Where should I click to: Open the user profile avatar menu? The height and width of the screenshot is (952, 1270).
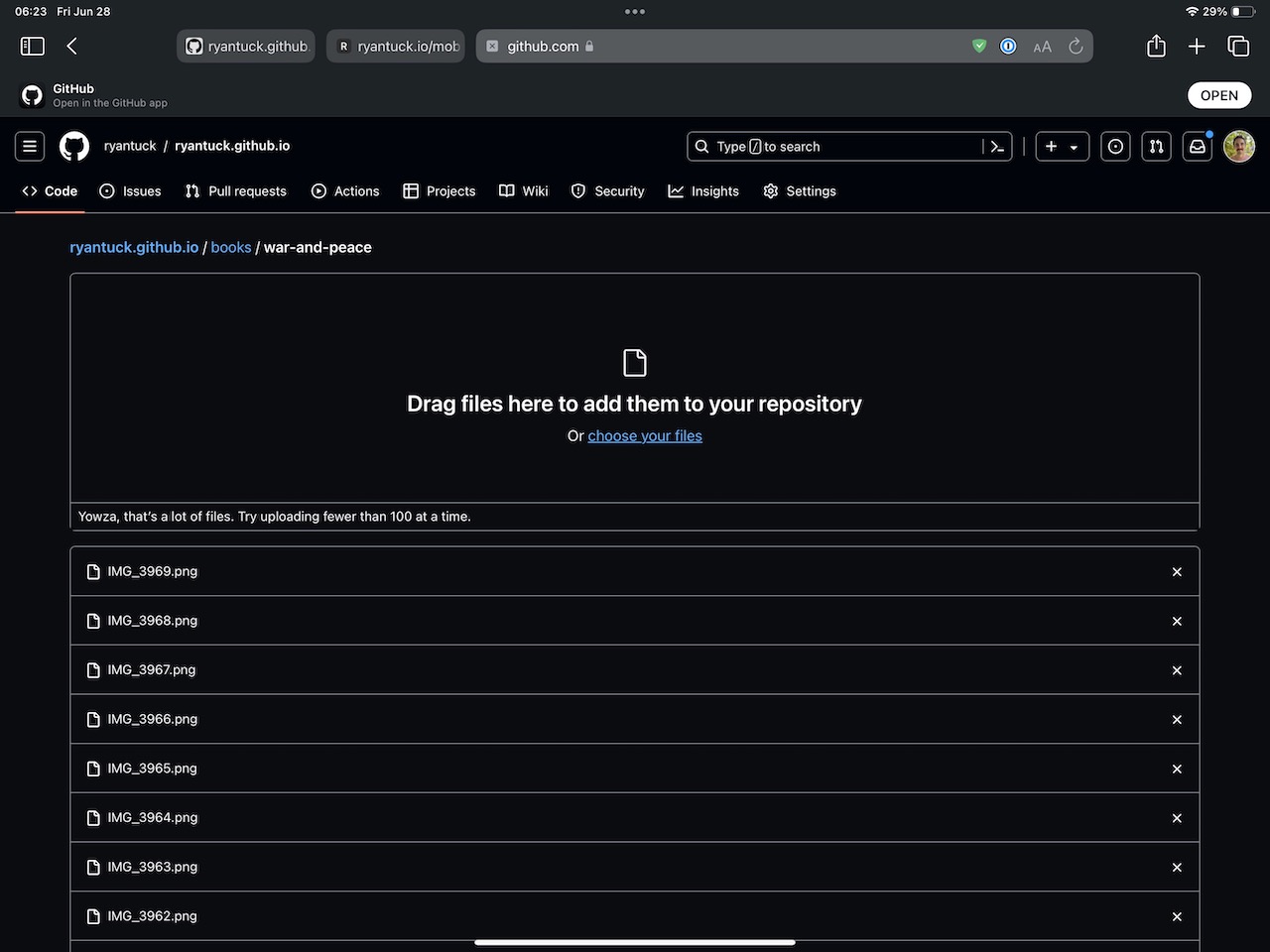click(x=1239, y=147)
